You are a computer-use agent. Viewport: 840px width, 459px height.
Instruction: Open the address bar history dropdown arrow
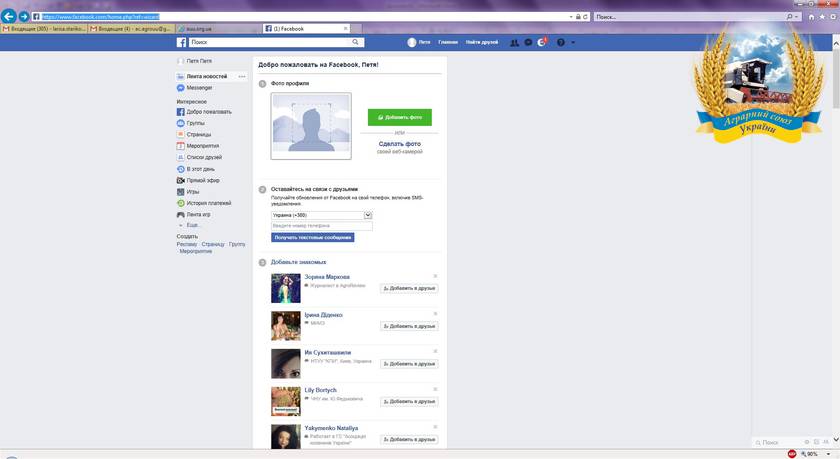click(x=571, y=17)
